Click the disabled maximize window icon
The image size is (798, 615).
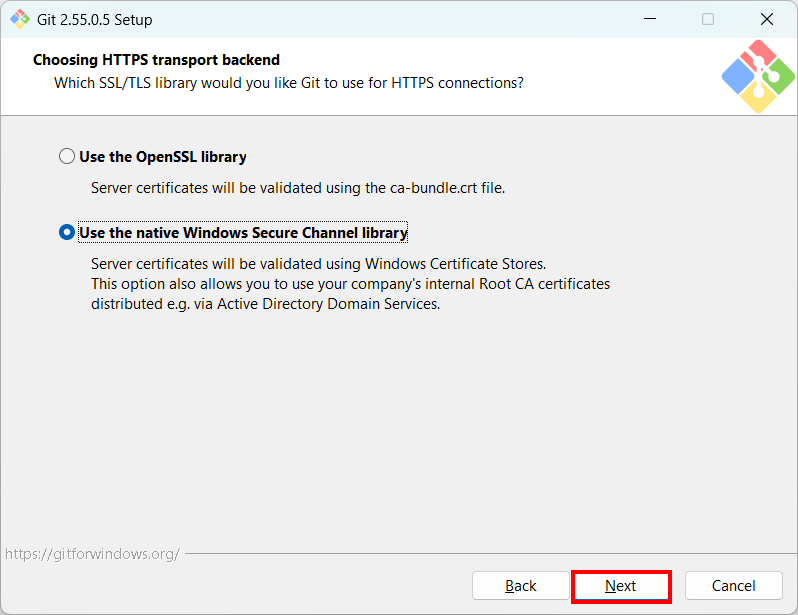coord(708,19)
